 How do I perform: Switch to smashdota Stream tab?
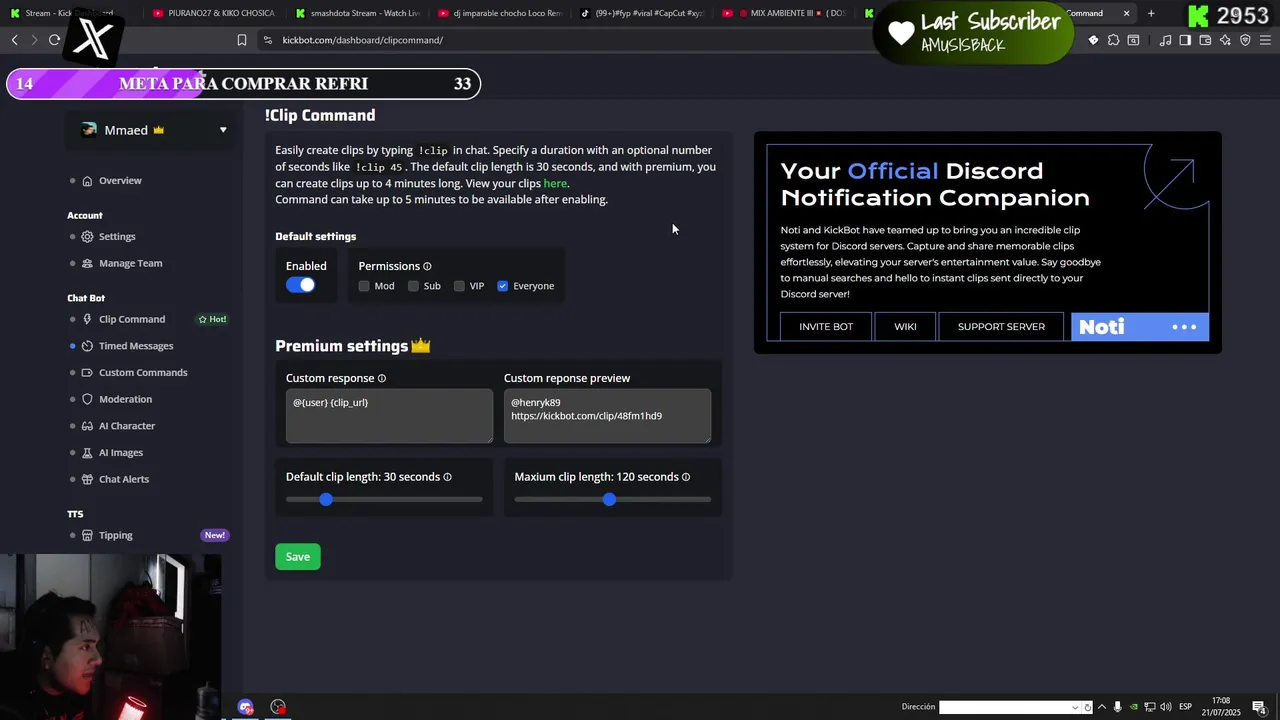(357, 13)
